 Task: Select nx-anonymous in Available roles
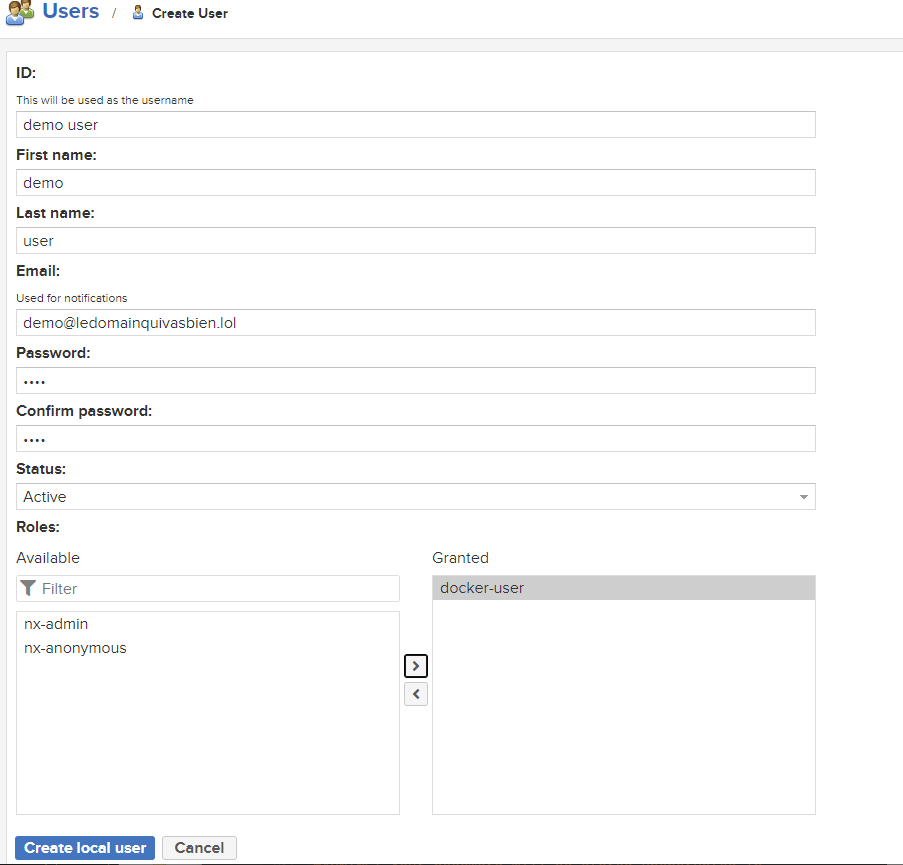tap(75, 648)
